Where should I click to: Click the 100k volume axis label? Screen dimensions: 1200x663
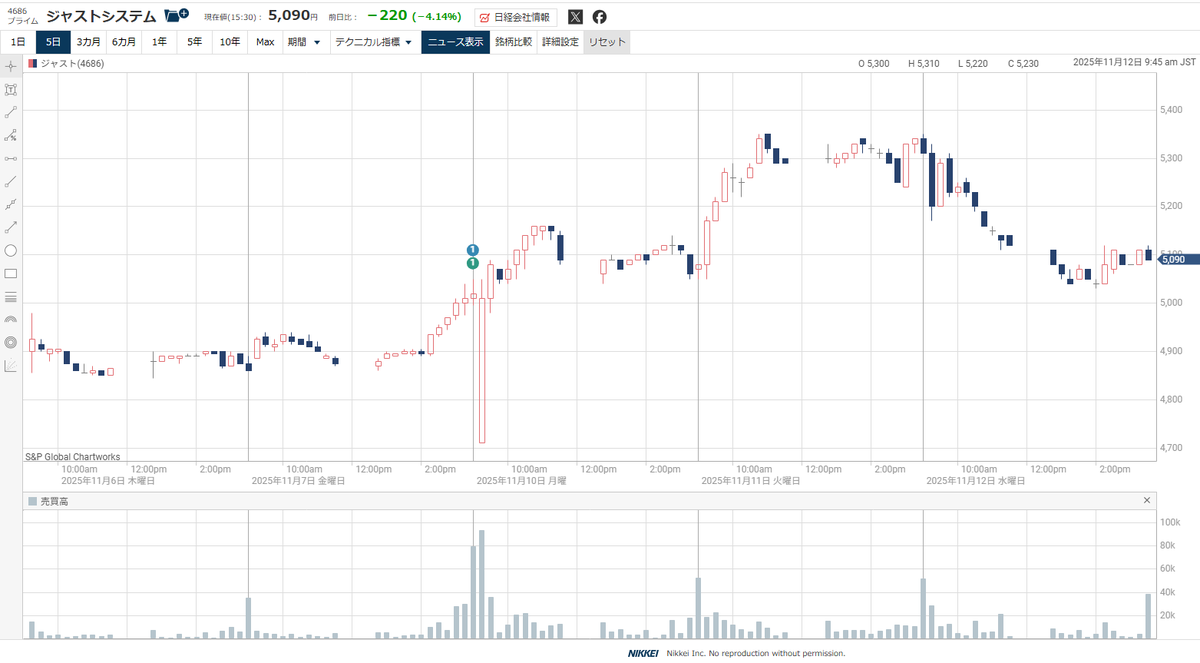click(x=1168, y=523)
